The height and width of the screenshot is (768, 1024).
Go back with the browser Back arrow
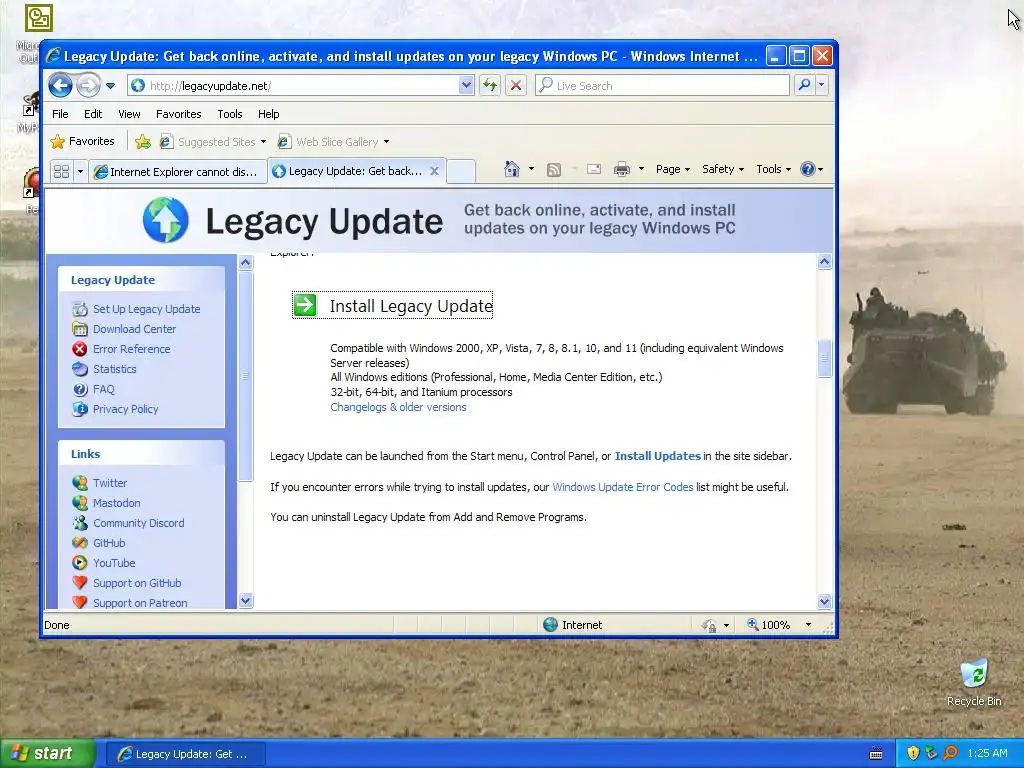tap(60, 86)
